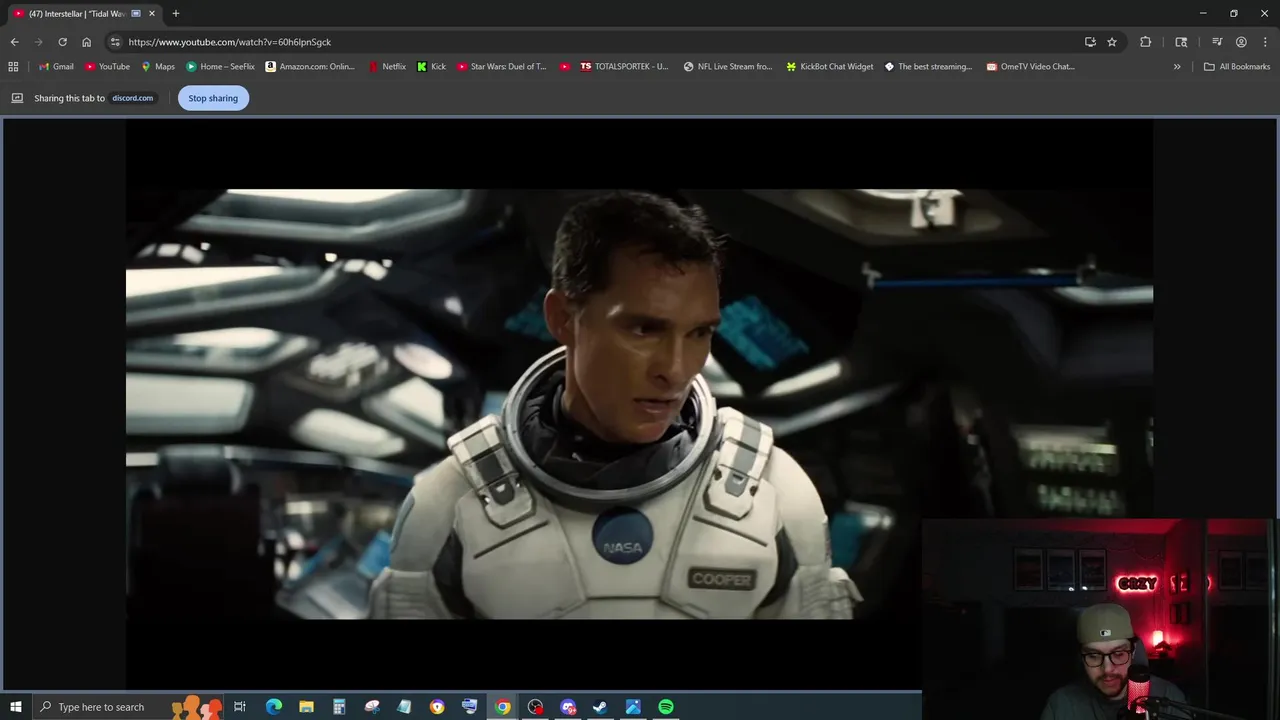
Task: Bookmark this tab with the star icon
Action: [x=1112, y=42]
